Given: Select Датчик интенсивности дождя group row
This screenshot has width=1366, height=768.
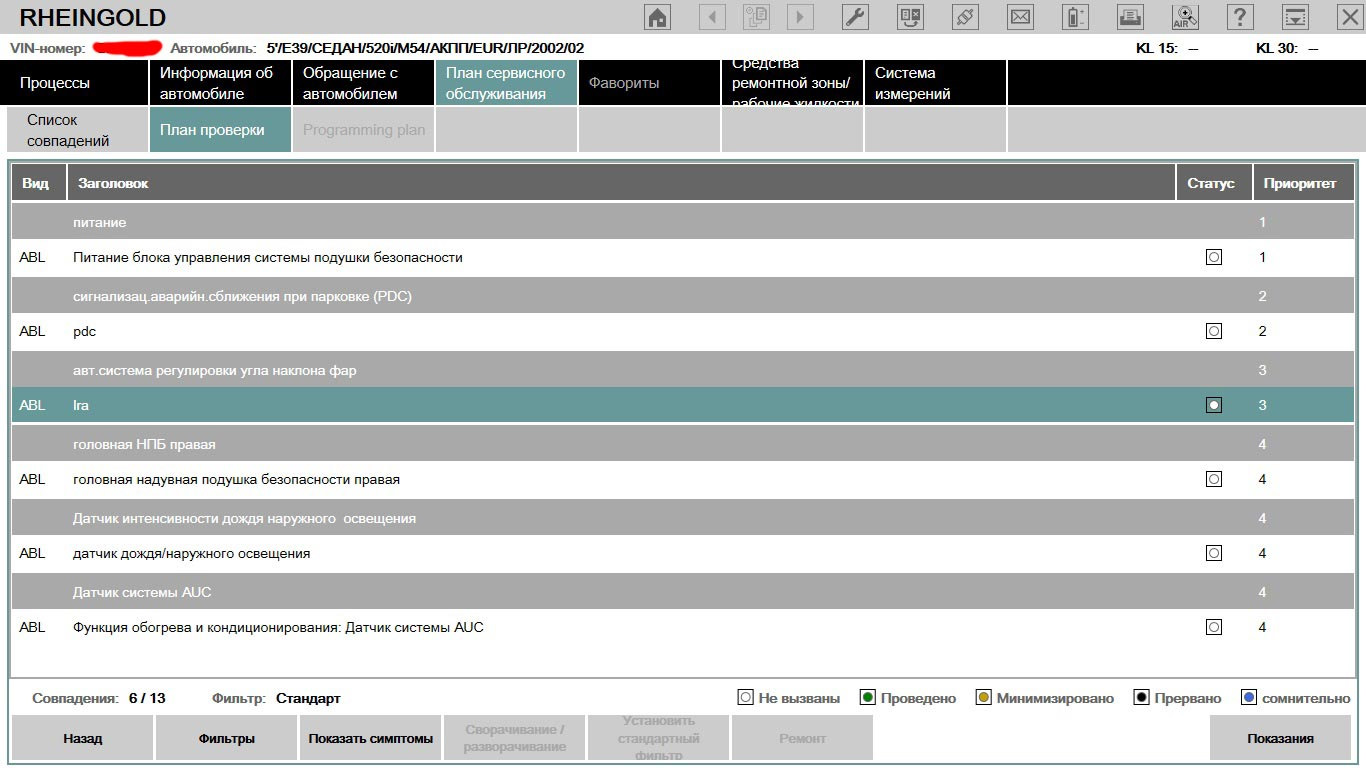Looking at the screenshot, I should [683, 518].
